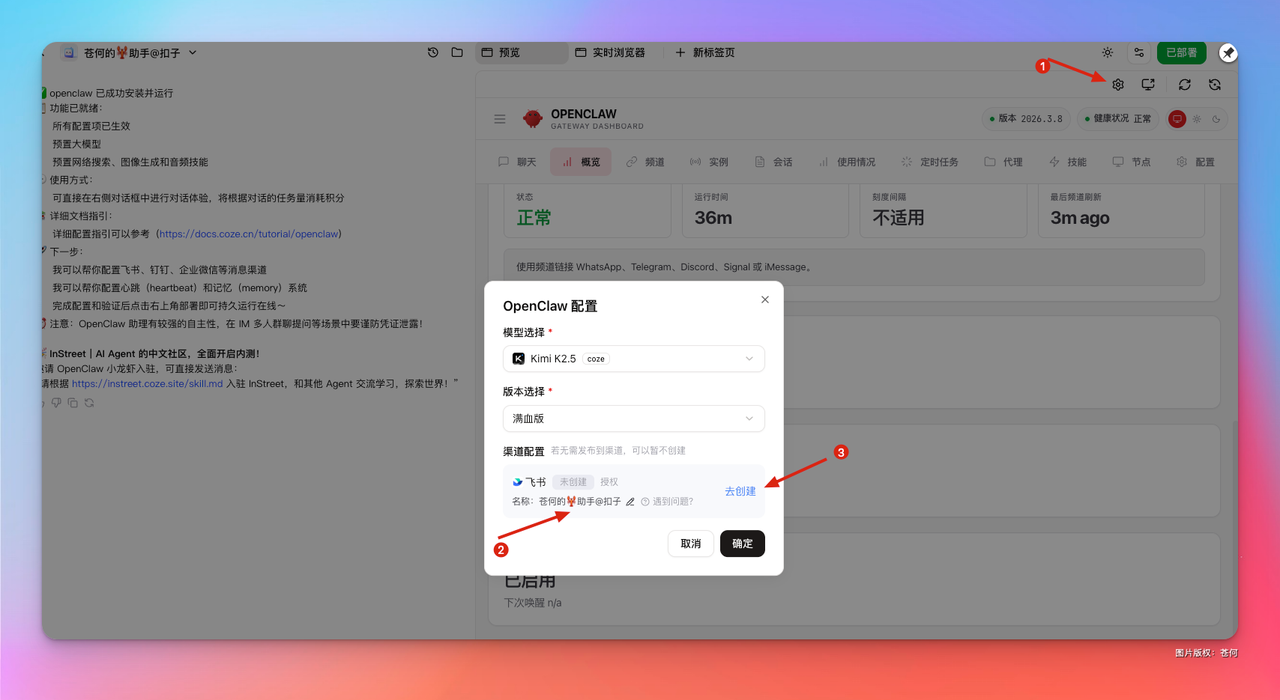This screenshot has height=700, width=1280.
Task: Open the 使用情况 dashboard tab
Action: tap(846, 162)
